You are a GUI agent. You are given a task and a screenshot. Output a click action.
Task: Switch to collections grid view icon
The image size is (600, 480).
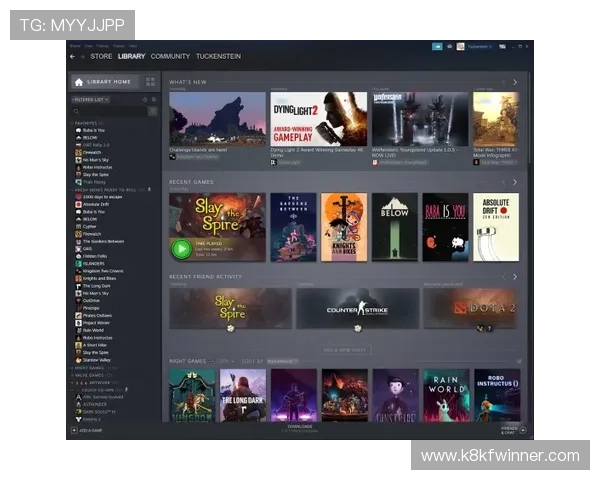[x=150, y=82]
